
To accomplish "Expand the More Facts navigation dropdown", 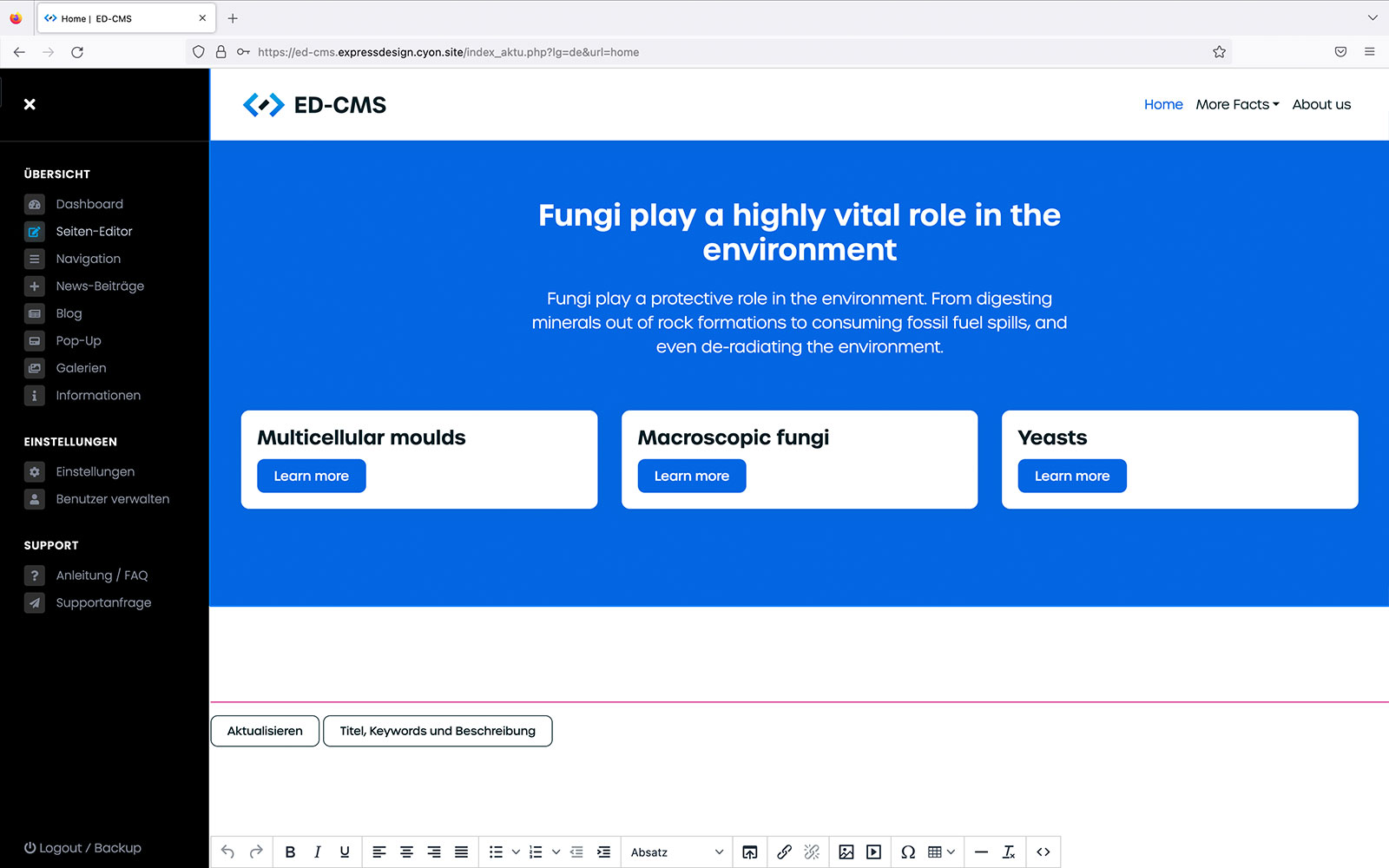I will 1237,104.
